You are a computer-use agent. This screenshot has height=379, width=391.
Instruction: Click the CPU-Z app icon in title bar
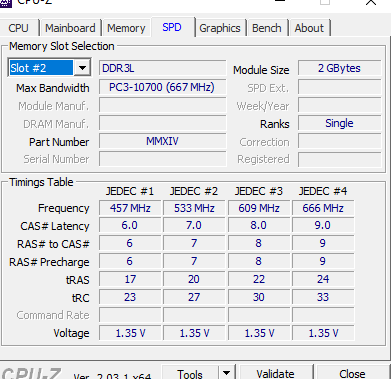(x=6, y=3)
